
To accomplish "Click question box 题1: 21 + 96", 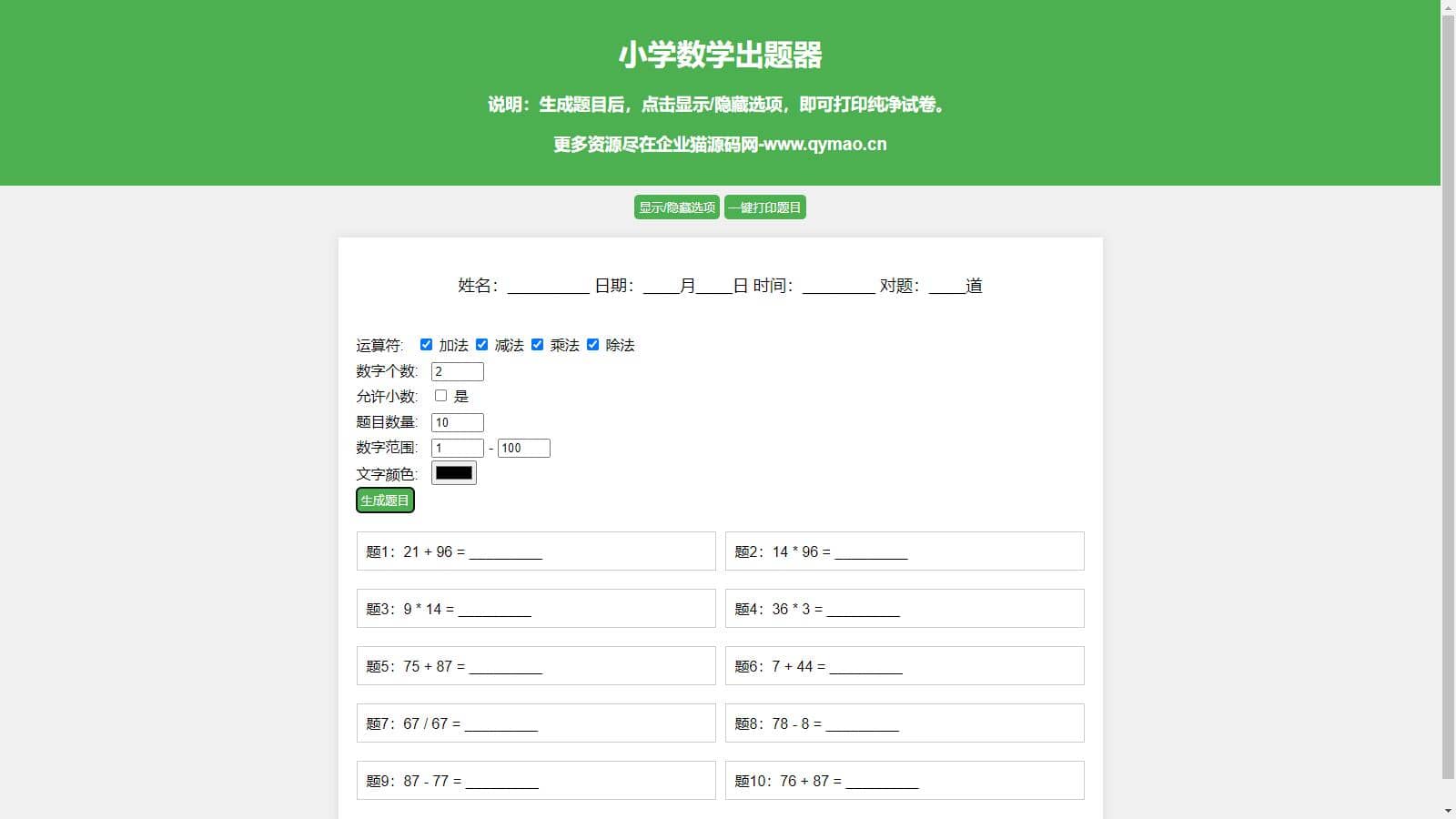I will click(536, 551).
